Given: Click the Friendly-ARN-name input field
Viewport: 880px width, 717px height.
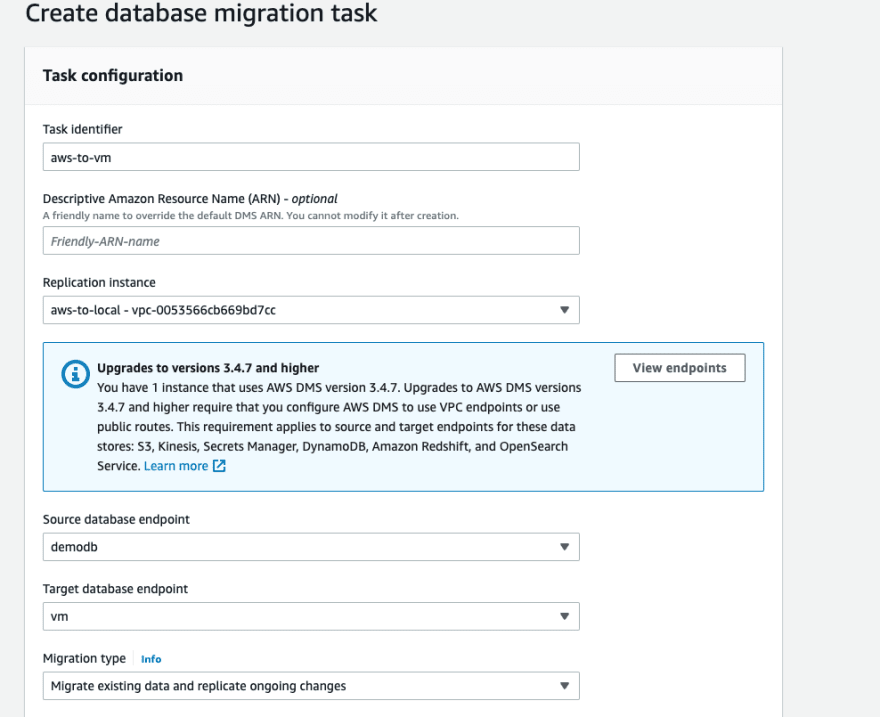Looking at the screenshot, I should click(x=311, y=241).
